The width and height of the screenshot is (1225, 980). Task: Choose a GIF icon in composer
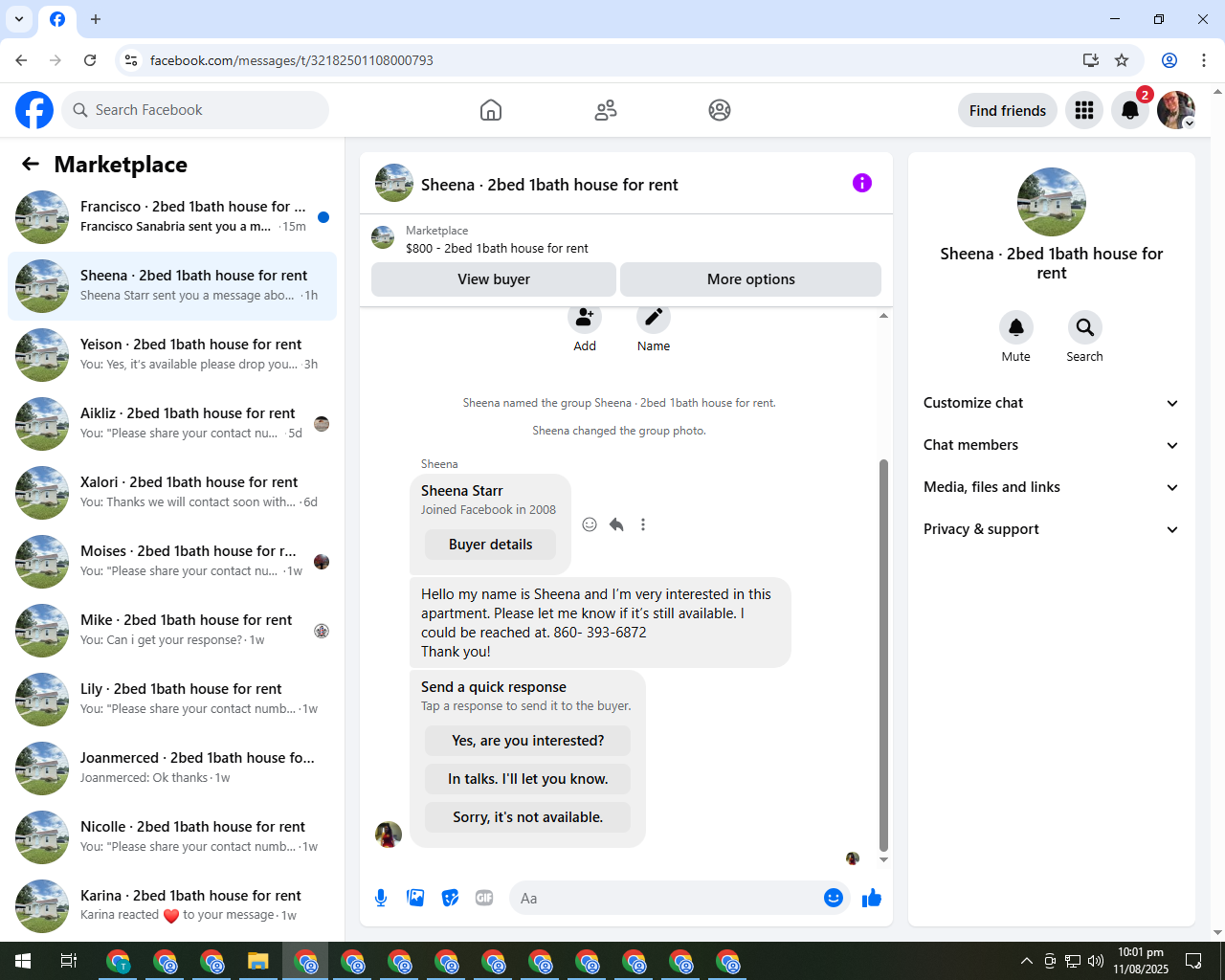click(484, 898)
